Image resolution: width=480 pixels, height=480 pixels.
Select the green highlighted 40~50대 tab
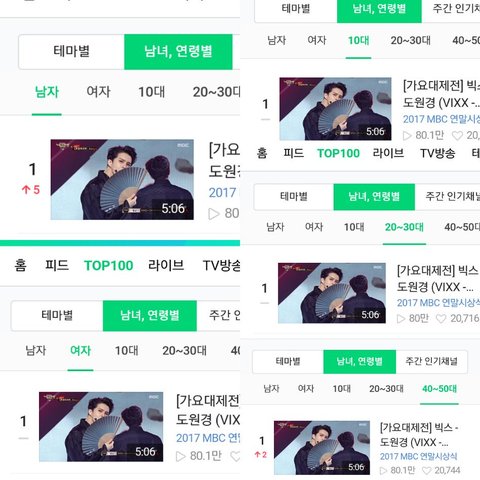click(x=439, y=389)
